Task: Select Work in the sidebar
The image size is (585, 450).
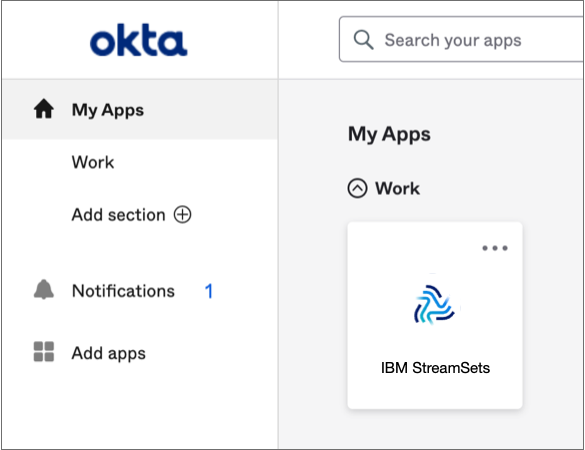Action: (93, 162)
